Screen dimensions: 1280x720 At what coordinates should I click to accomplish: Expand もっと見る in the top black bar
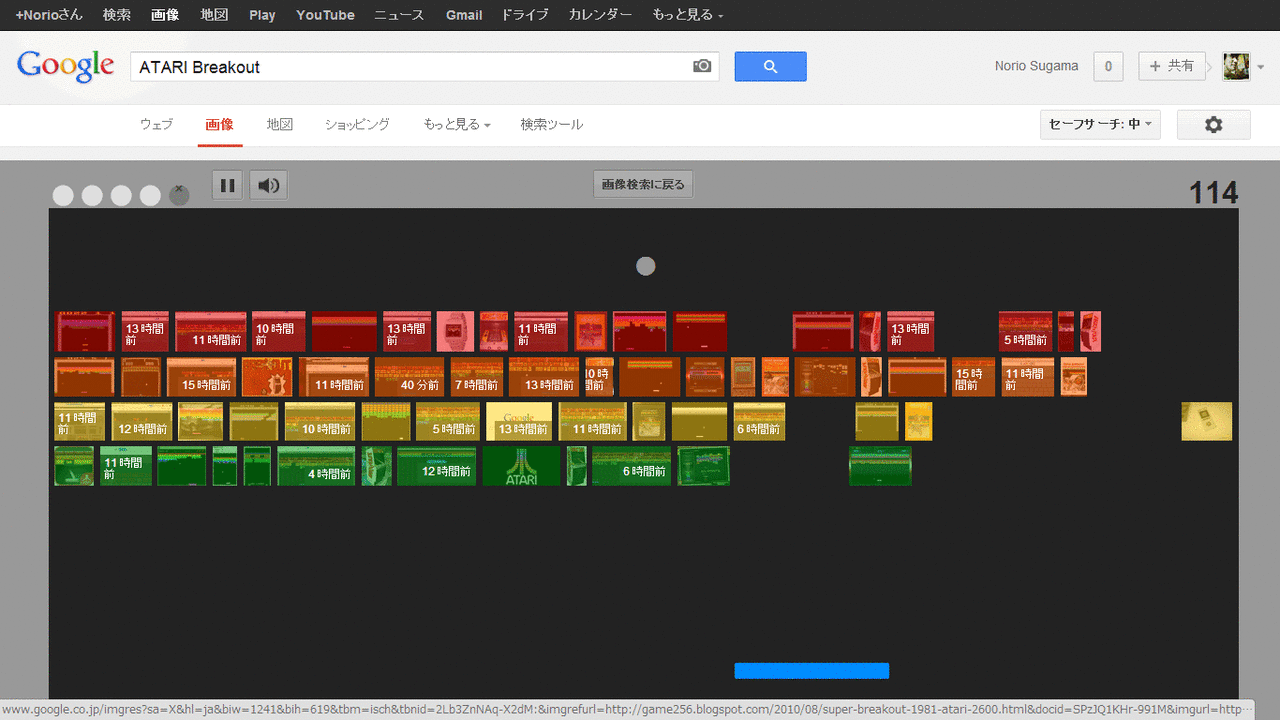click(x=688, y=15)
